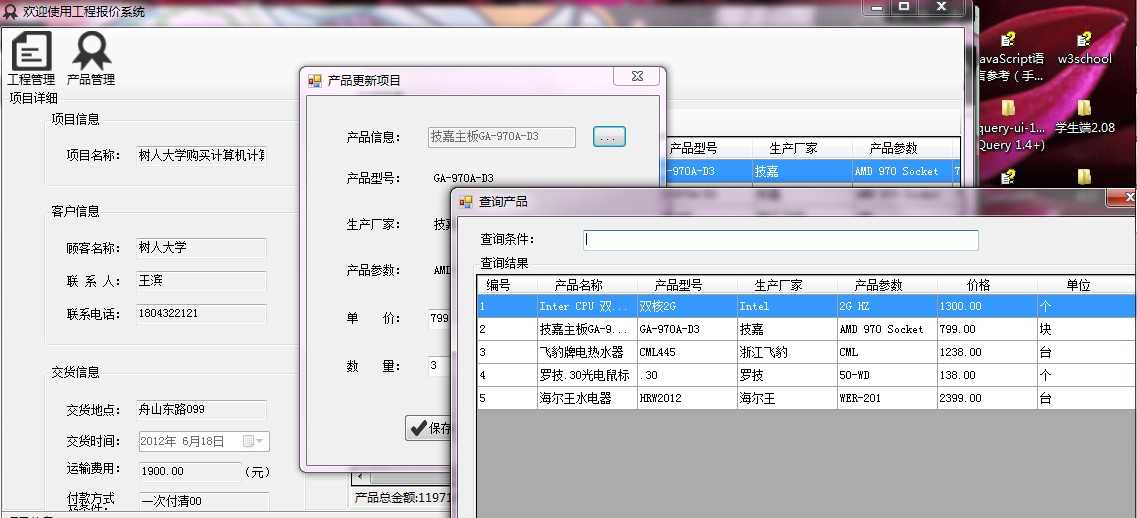The width and height of the screenshot is (1137, 518).
Task: Click the 产品总金额 label in main window
Action: tap(402, 498)
